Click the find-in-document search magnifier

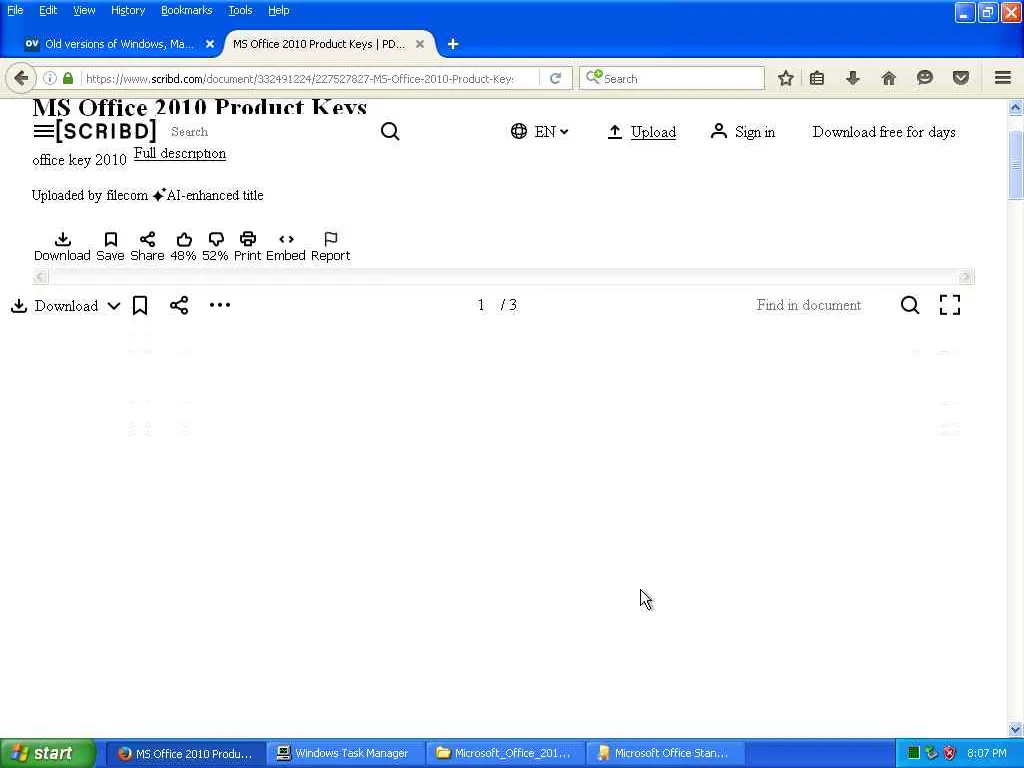point(910,305)
